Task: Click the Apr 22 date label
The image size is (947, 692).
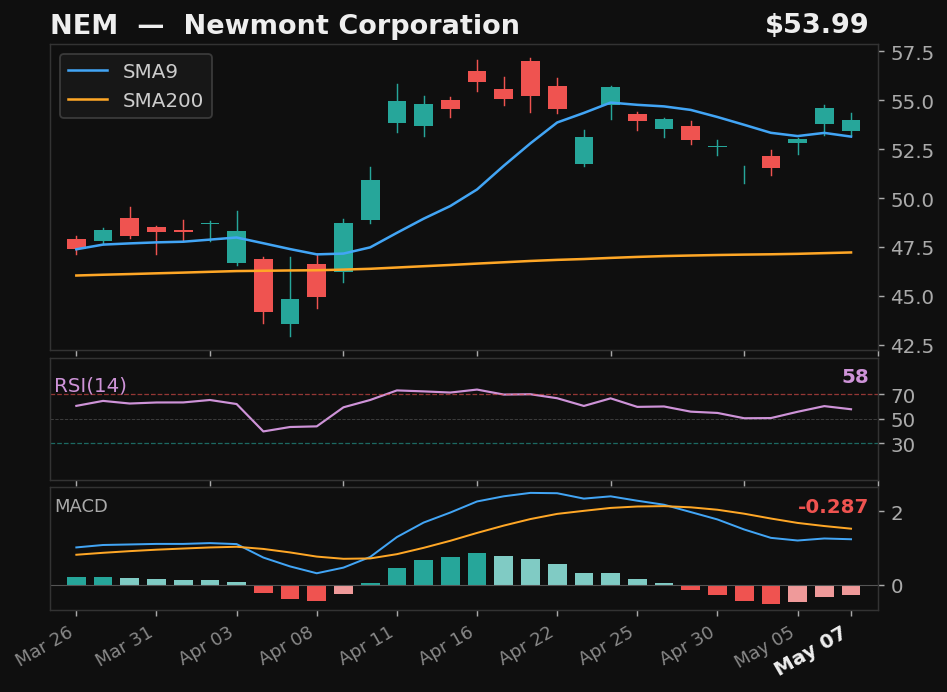Action: click(525, 645)
